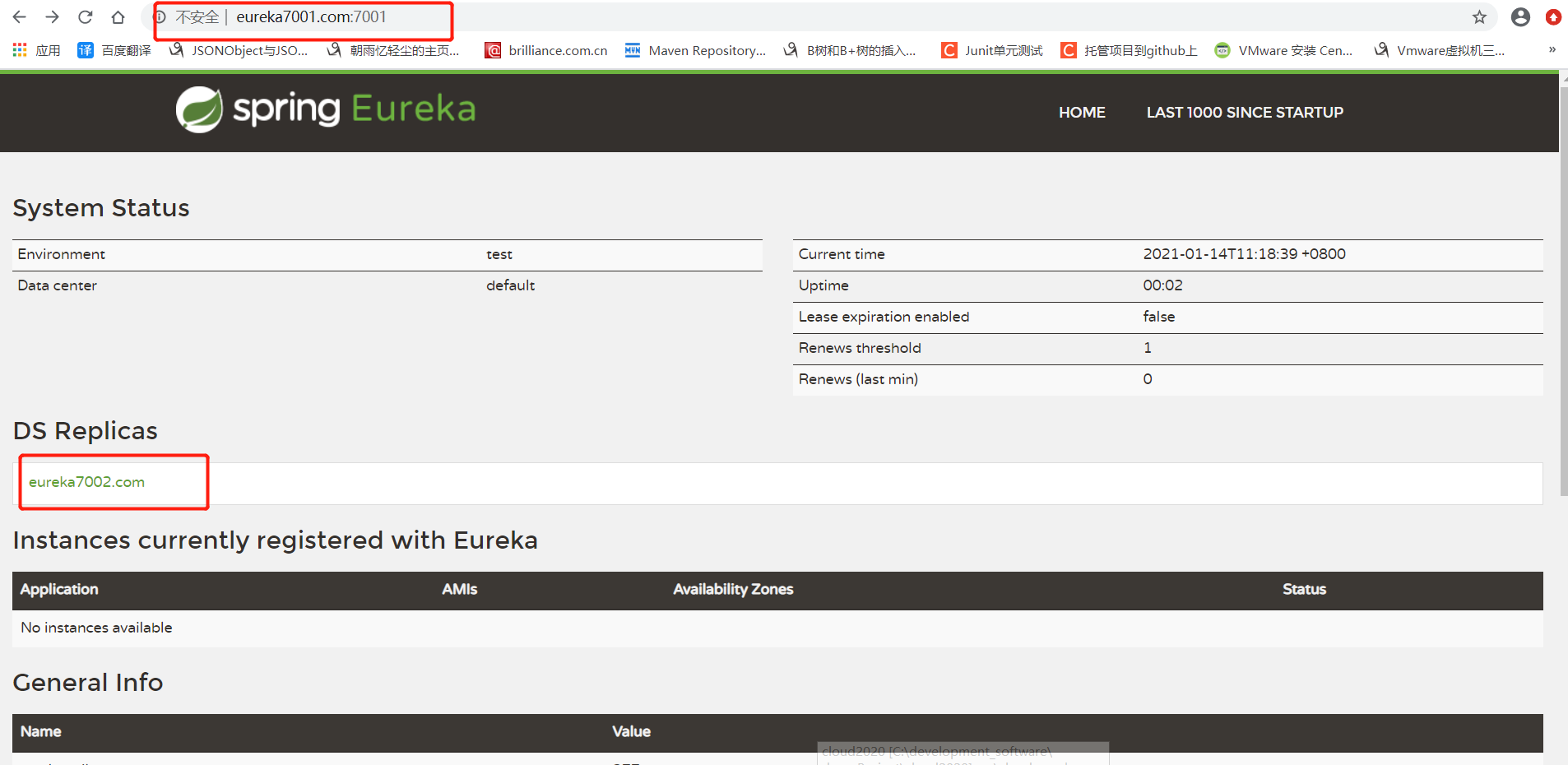1568x765 pixels.
Task: Open the browser profile account icon
Action: click(x=1520, y=17)
